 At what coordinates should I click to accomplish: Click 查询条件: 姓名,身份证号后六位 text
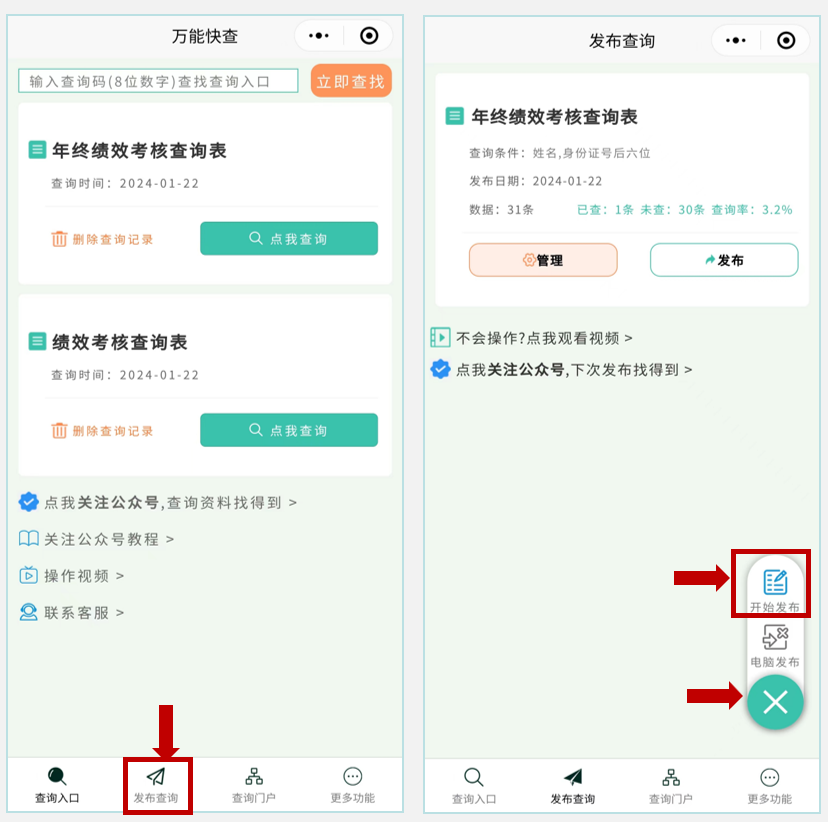point(560,153)
